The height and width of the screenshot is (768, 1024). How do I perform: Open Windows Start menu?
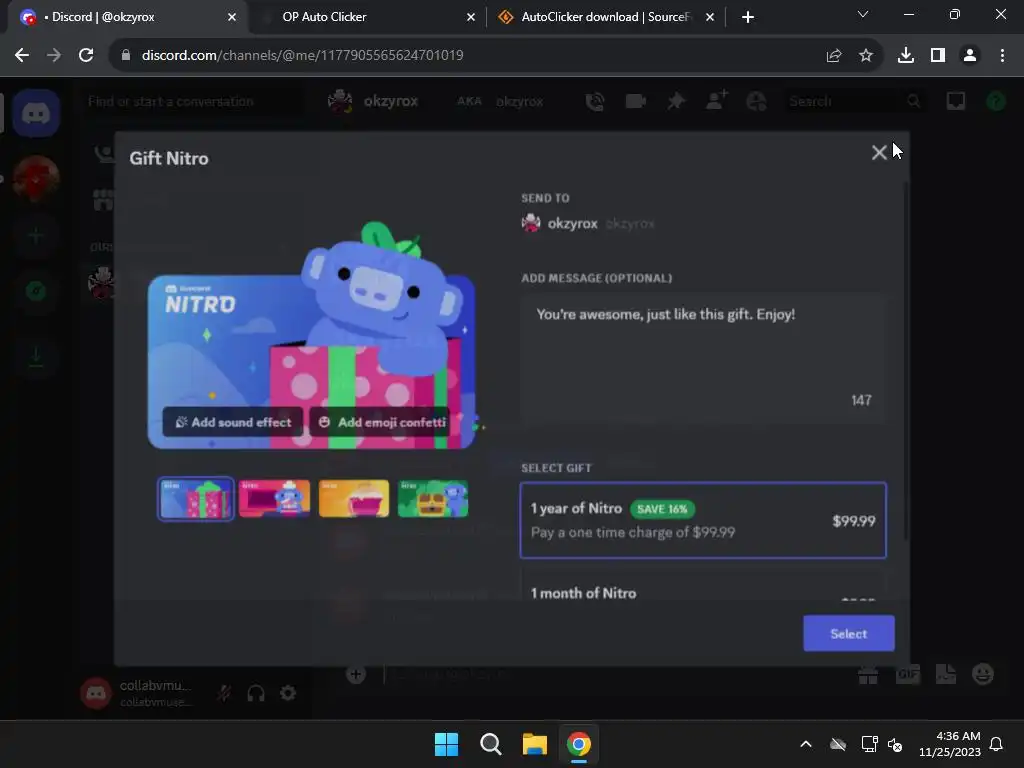pos(447,744)
